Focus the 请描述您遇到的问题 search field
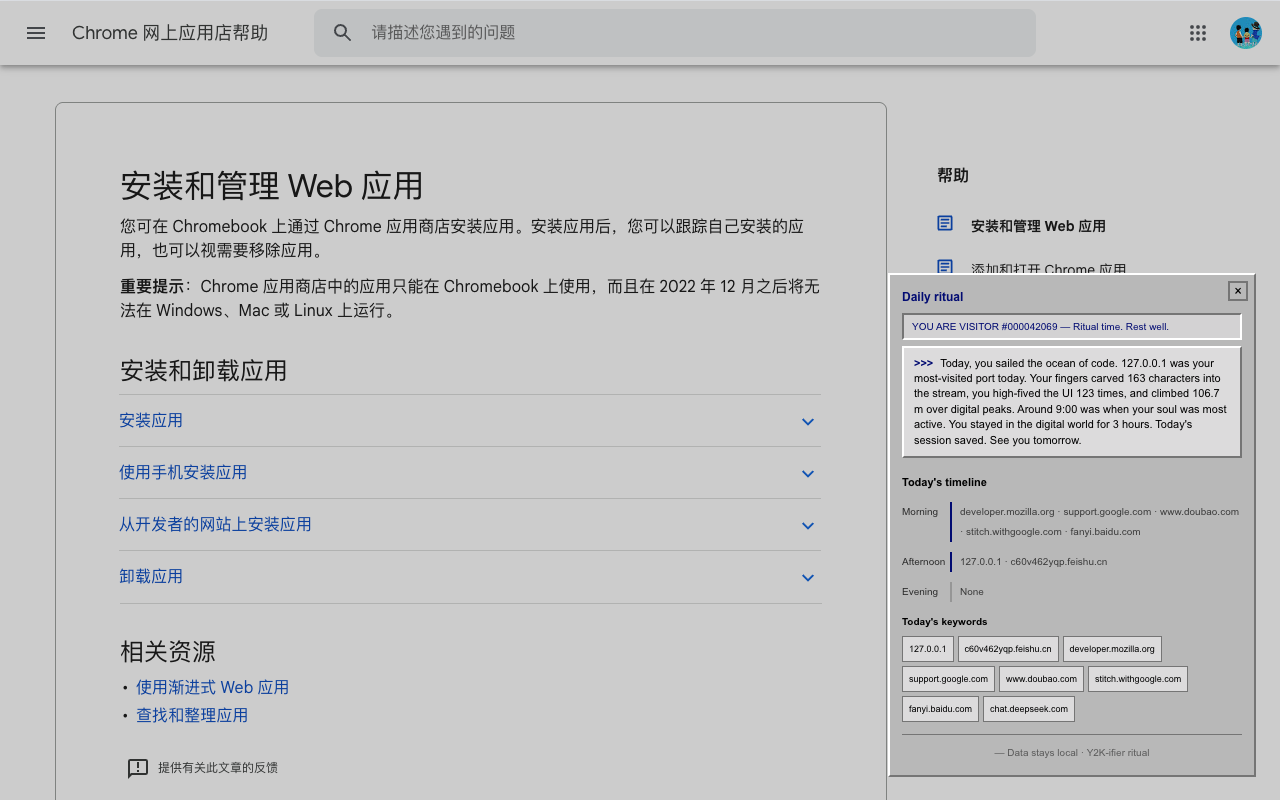Viewport: 1280px width, 800px height. [675, 33]
